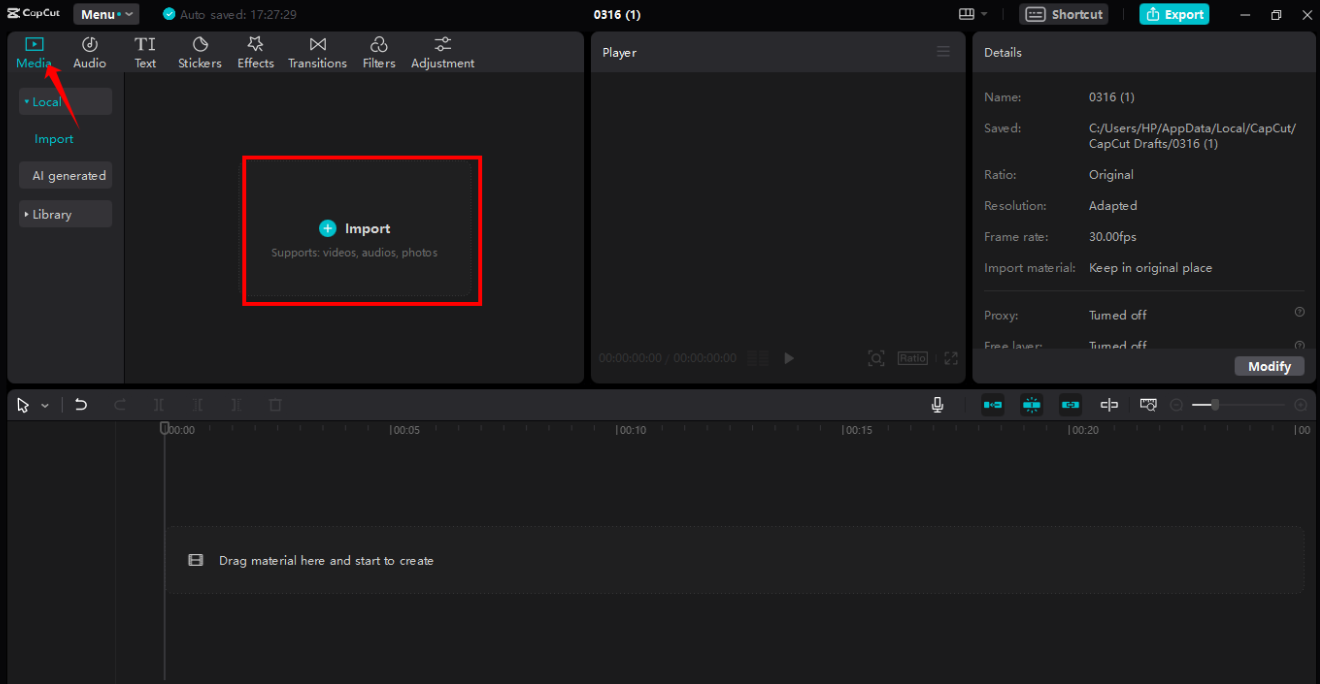
Task: Enter fullscreen preview in Player
Action: [x=951, y=358]
